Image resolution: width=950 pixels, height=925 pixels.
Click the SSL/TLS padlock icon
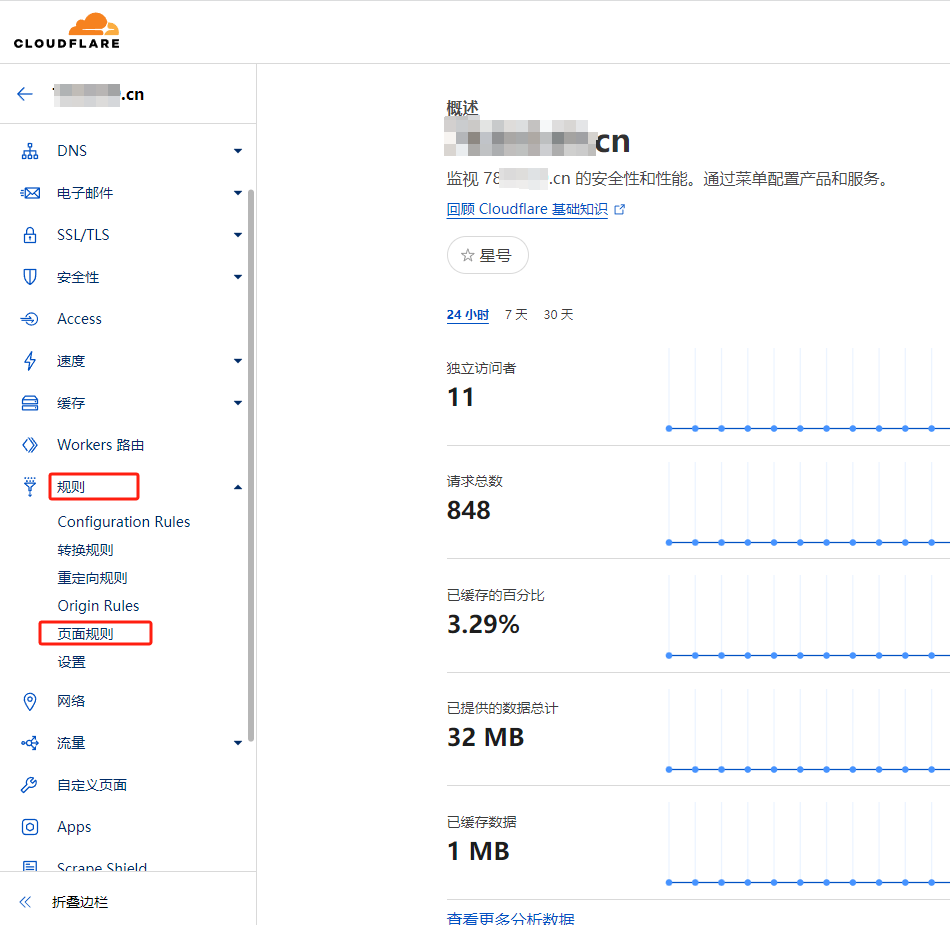click(x=30, y=235)
